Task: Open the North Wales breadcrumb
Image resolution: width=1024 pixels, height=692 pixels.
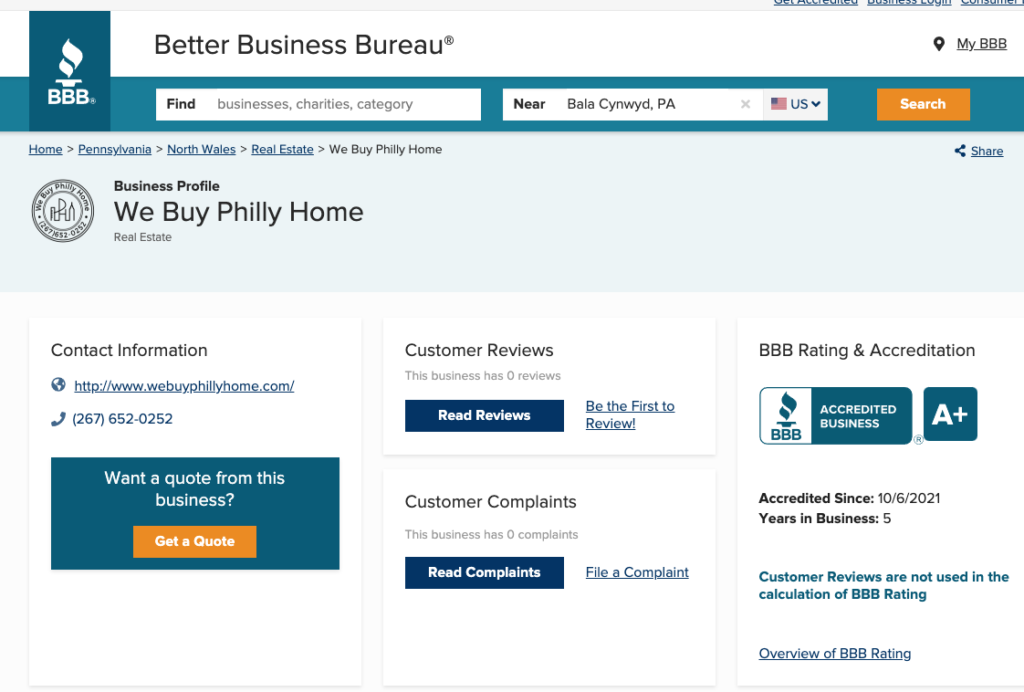Action: pyautogui.click(x=201, y=149)
